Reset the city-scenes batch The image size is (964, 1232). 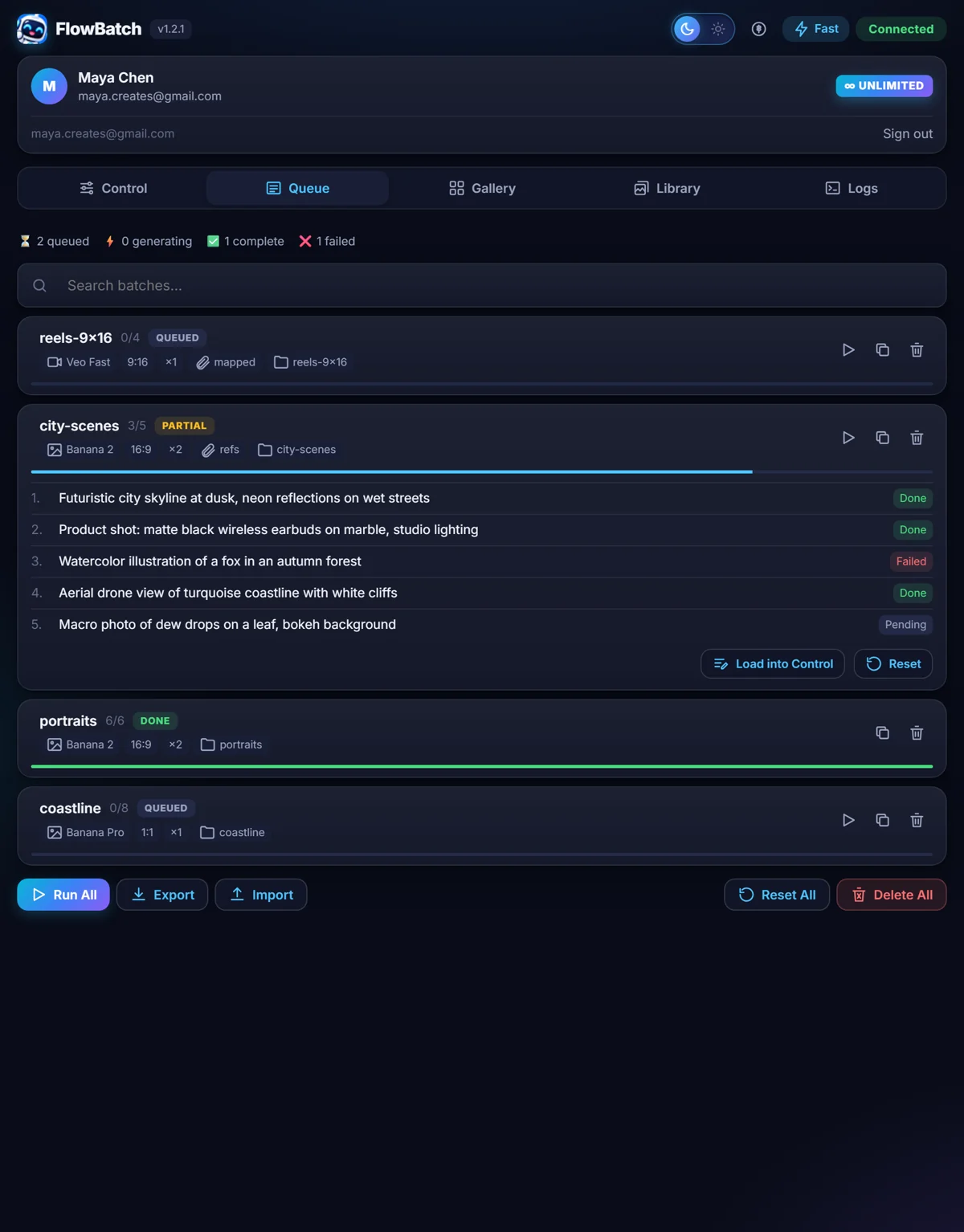[893, 664]
